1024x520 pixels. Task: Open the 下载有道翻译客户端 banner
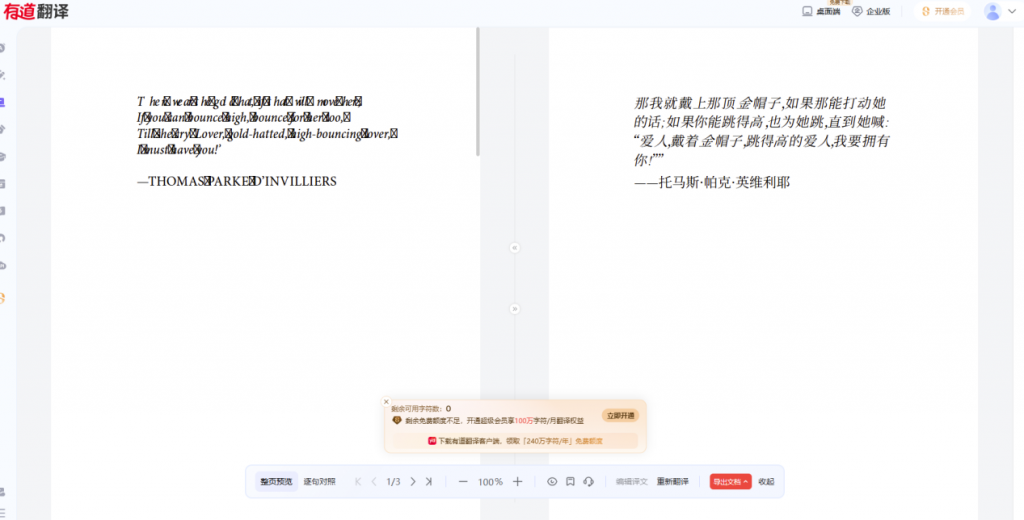pyautogui.click(x=515, y=441)
